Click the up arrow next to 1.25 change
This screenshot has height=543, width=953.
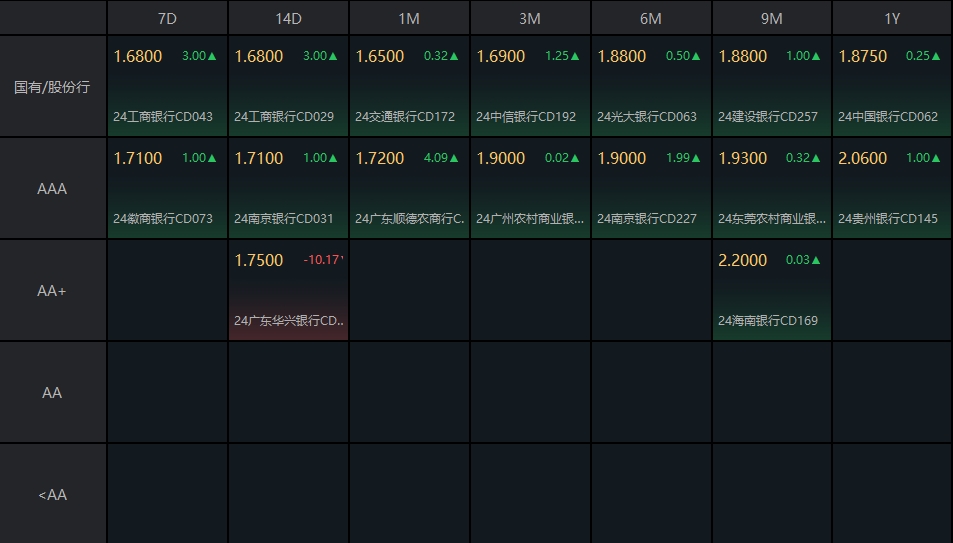pos(576,56)
